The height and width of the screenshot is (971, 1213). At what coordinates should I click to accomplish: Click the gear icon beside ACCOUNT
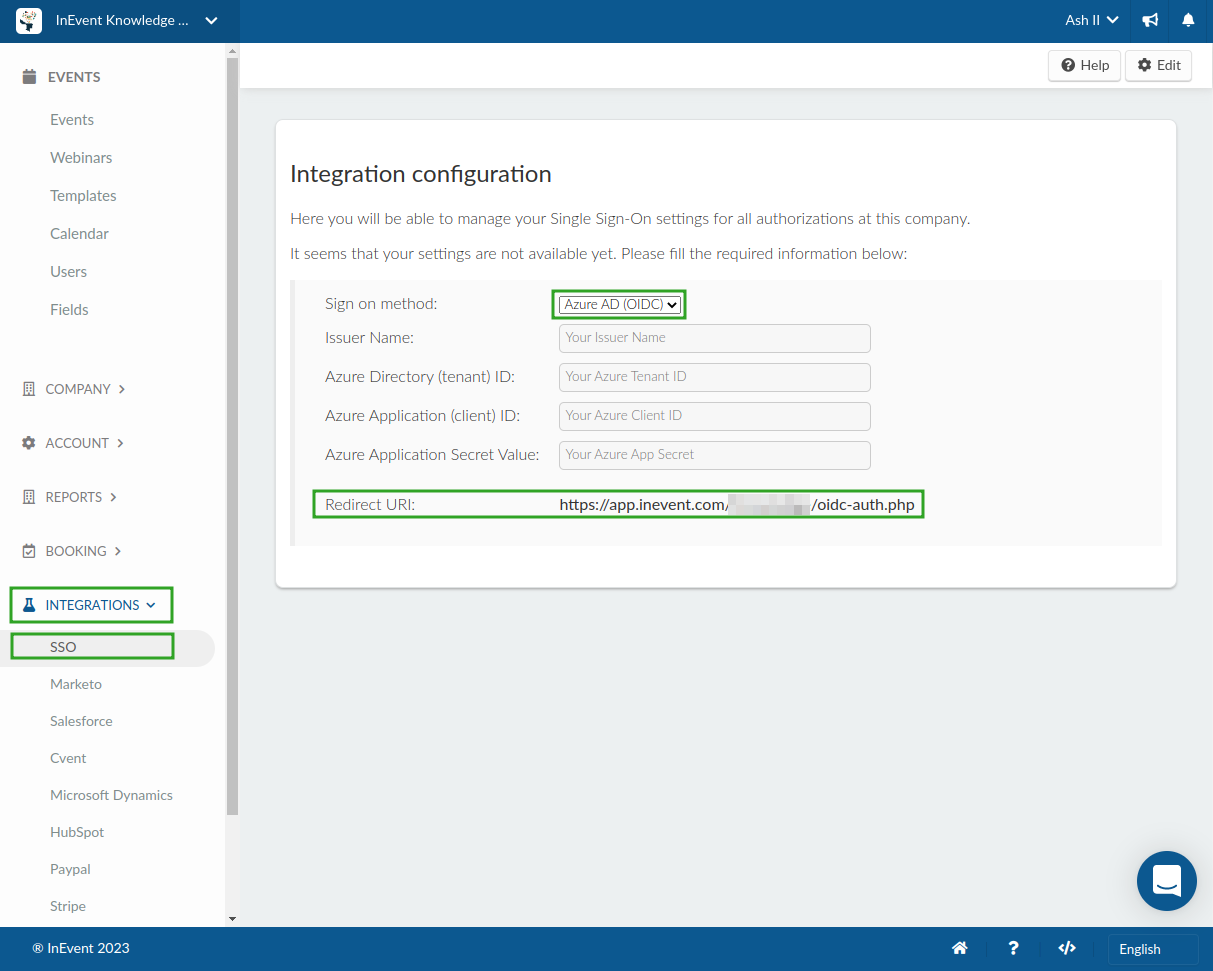tap(29, 443)
